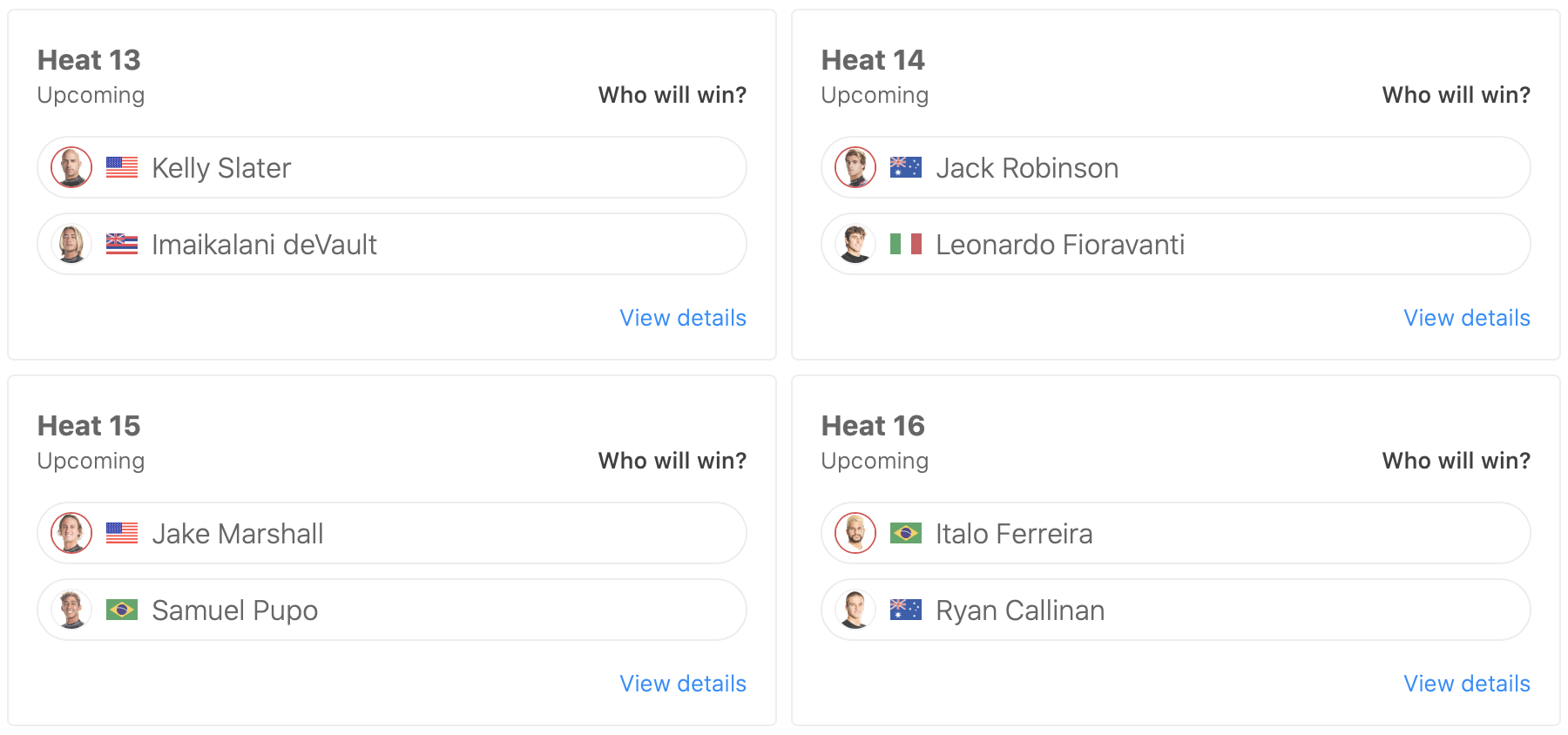Open View details for Heat 15
This screenshot has width=1568, height=735.
point(683,684)
